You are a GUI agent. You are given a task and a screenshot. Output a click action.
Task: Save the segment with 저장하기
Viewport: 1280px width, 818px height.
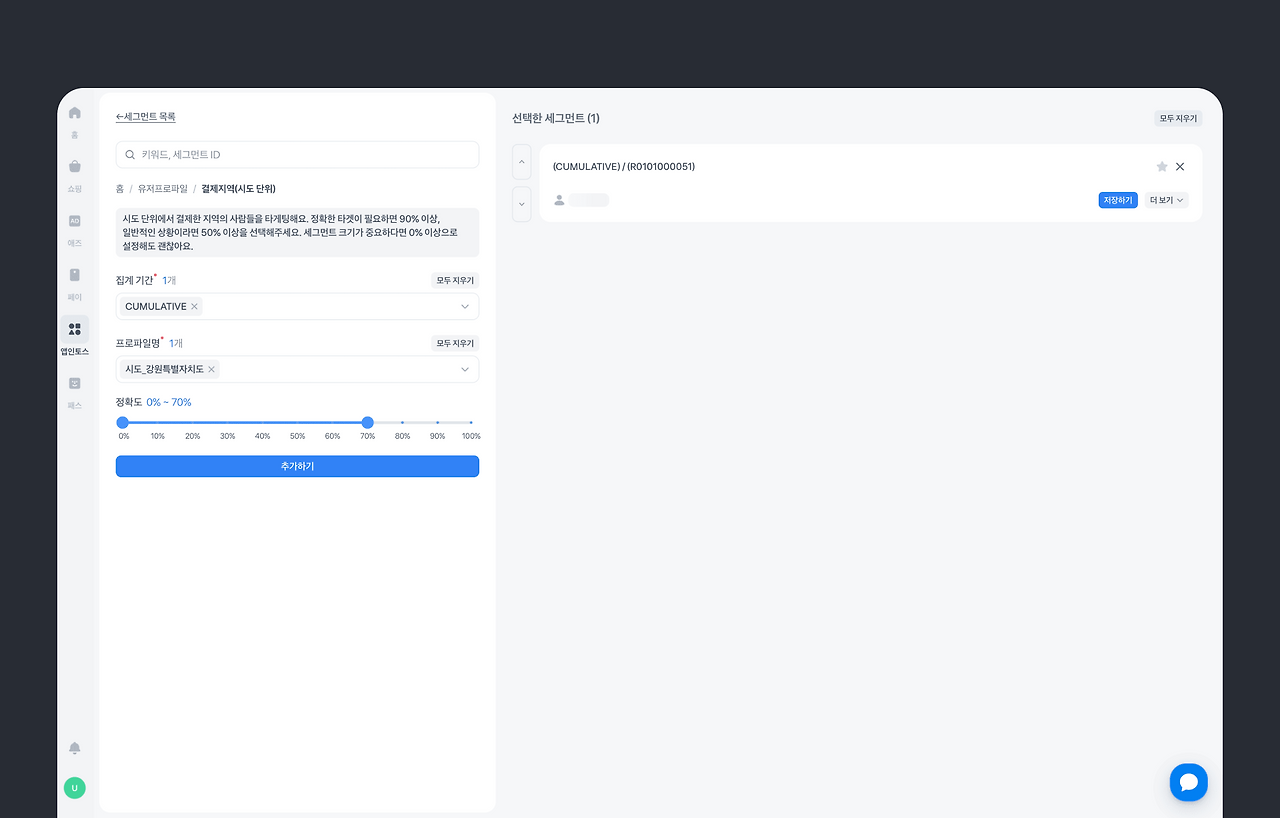point(1118,200)
